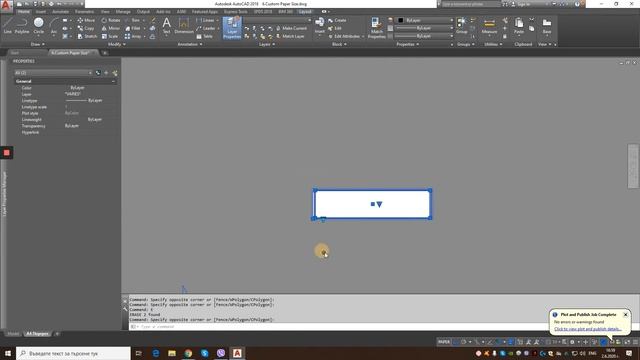The image size is (640, 360).
Task: Click the Array tool
Action: pos(133,36)
